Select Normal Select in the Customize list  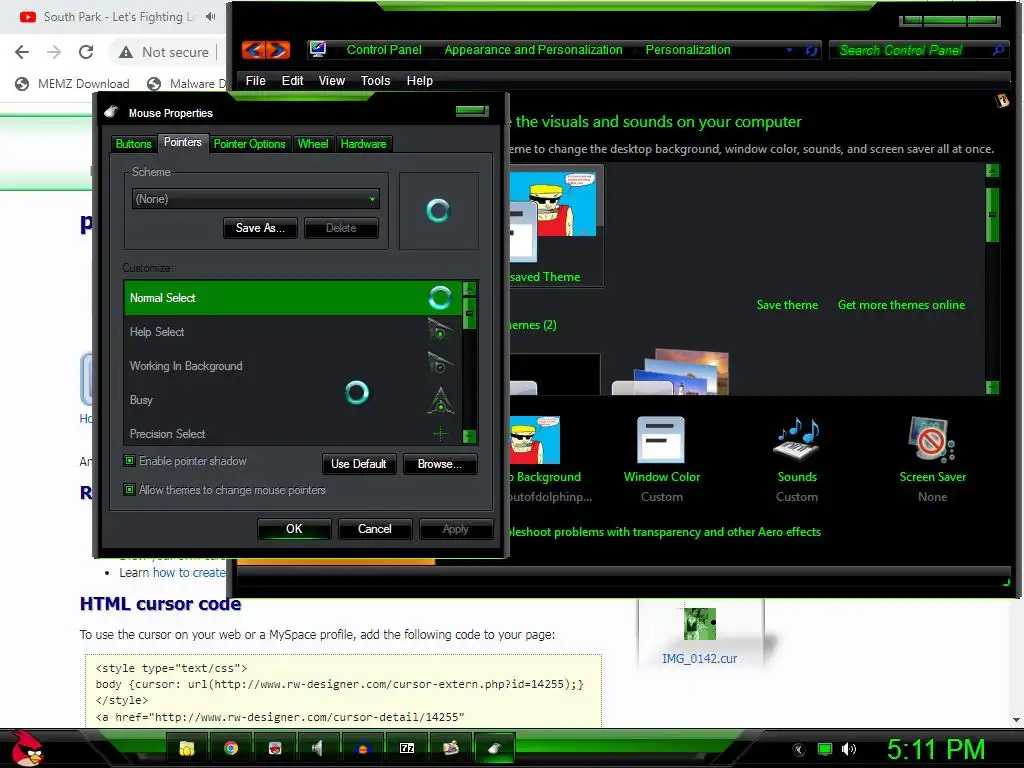click(x=293, y=298)
